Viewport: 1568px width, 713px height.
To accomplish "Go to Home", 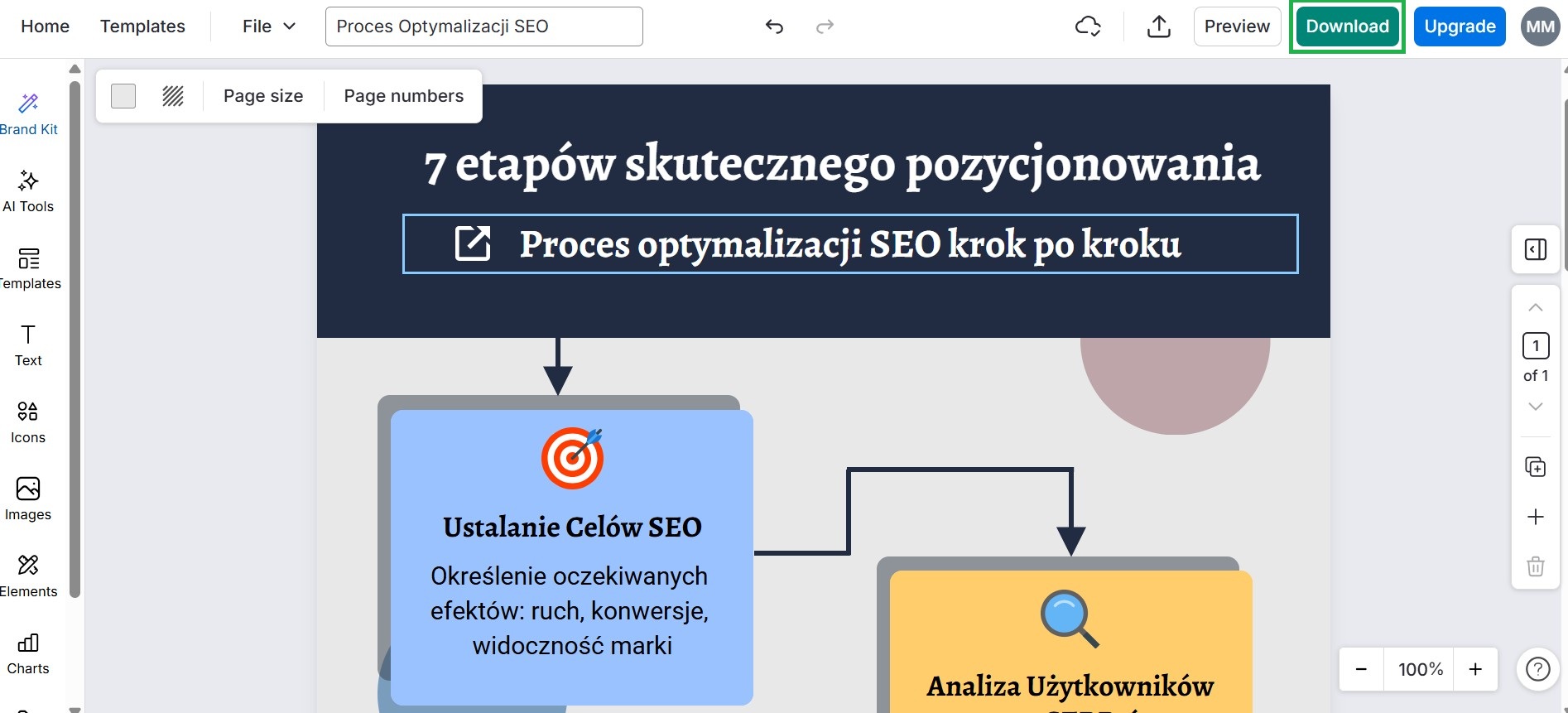I will (46, 26).
